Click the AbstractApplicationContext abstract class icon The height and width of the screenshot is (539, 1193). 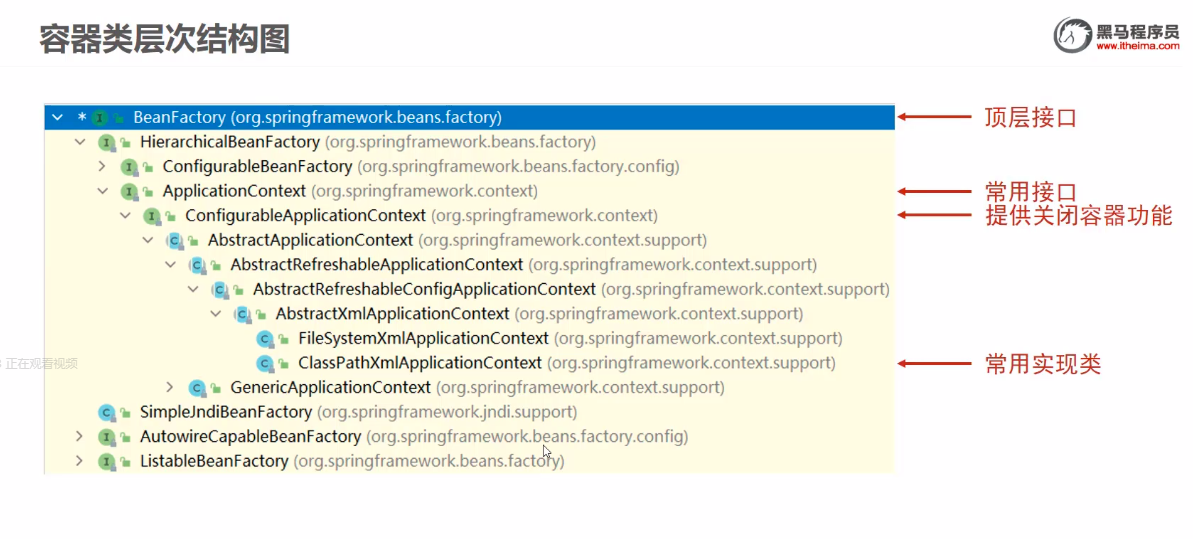(174, 241)
